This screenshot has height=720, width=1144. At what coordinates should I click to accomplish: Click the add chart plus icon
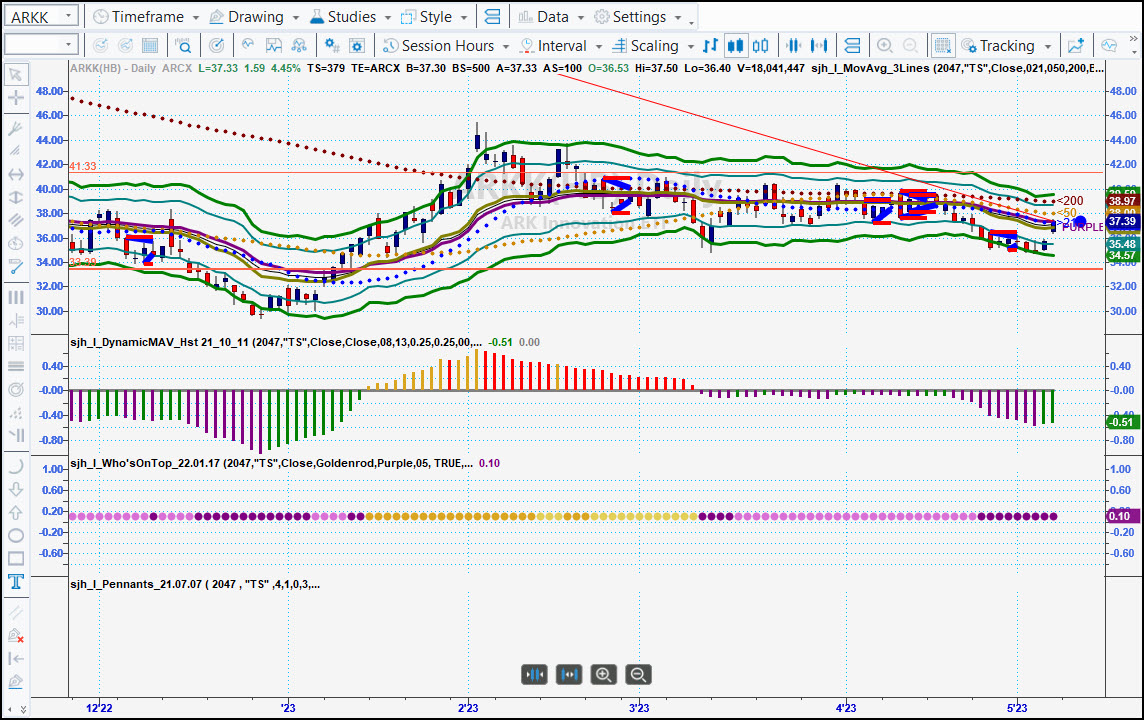(x=1076, y=45)
